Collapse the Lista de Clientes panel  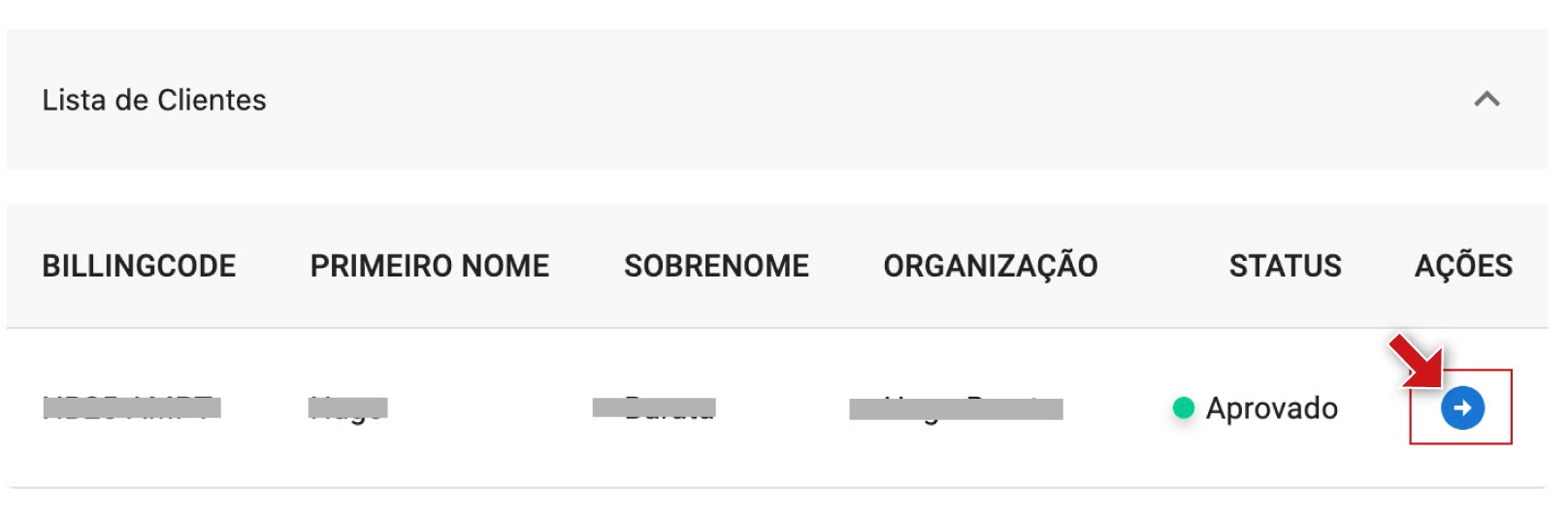1486,99
